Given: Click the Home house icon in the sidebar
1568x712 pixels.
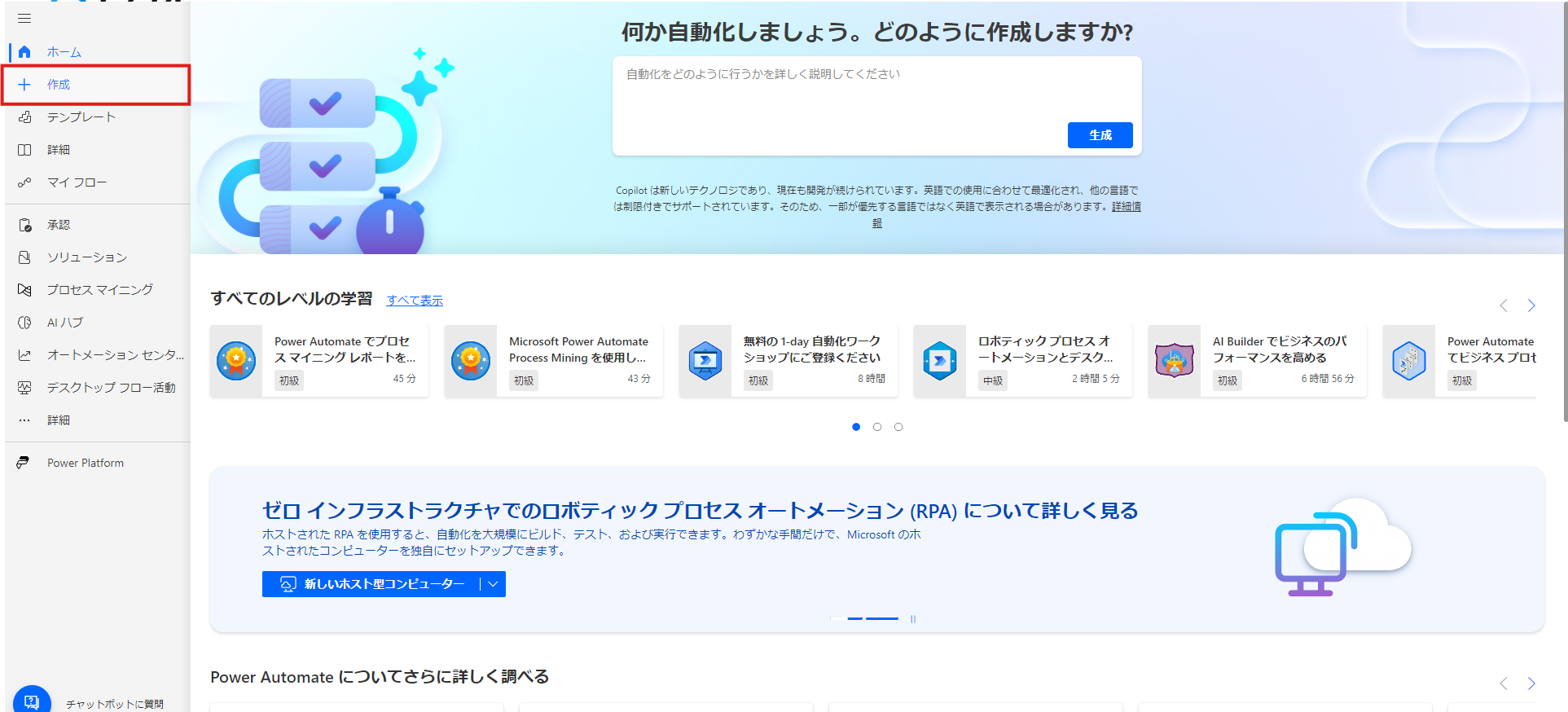Looking at the screenshot, I should [x=24, y=52].
